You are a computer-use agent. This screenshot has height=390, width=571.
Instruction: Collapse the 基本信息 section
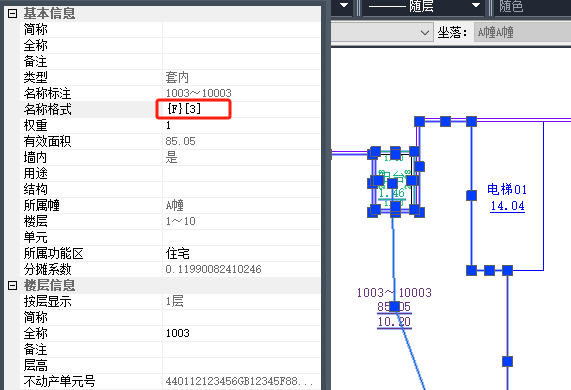[12, 14]
